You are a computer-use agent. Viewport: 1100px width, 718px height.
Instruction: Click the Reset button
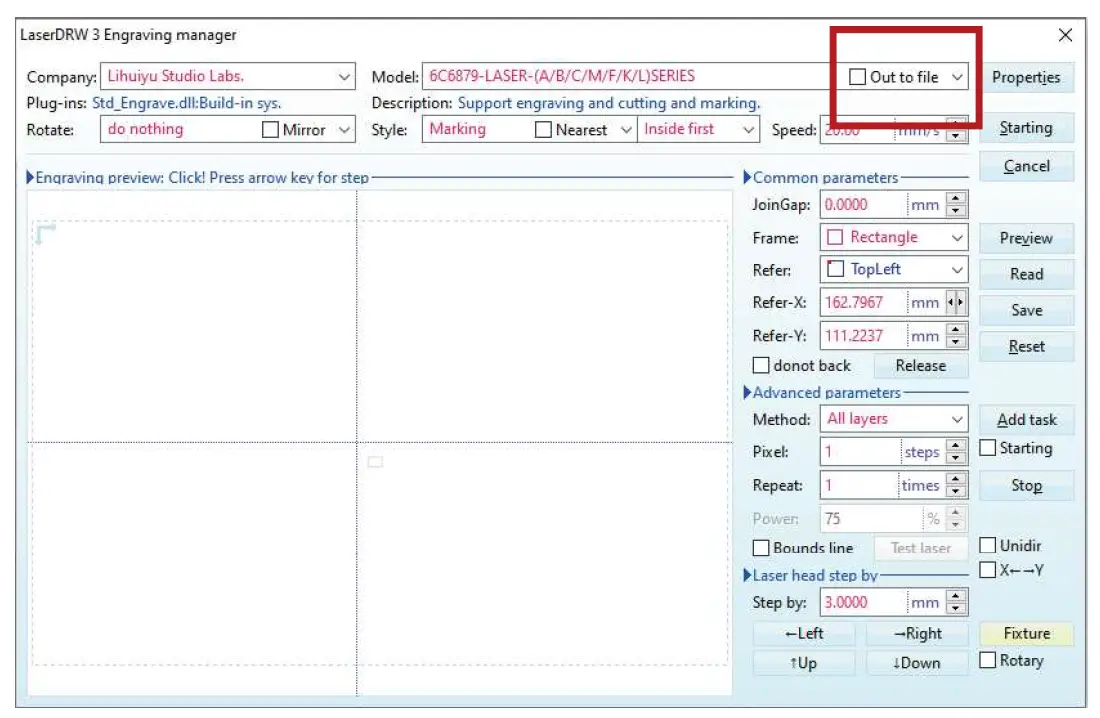click(x=1026, y=347)
